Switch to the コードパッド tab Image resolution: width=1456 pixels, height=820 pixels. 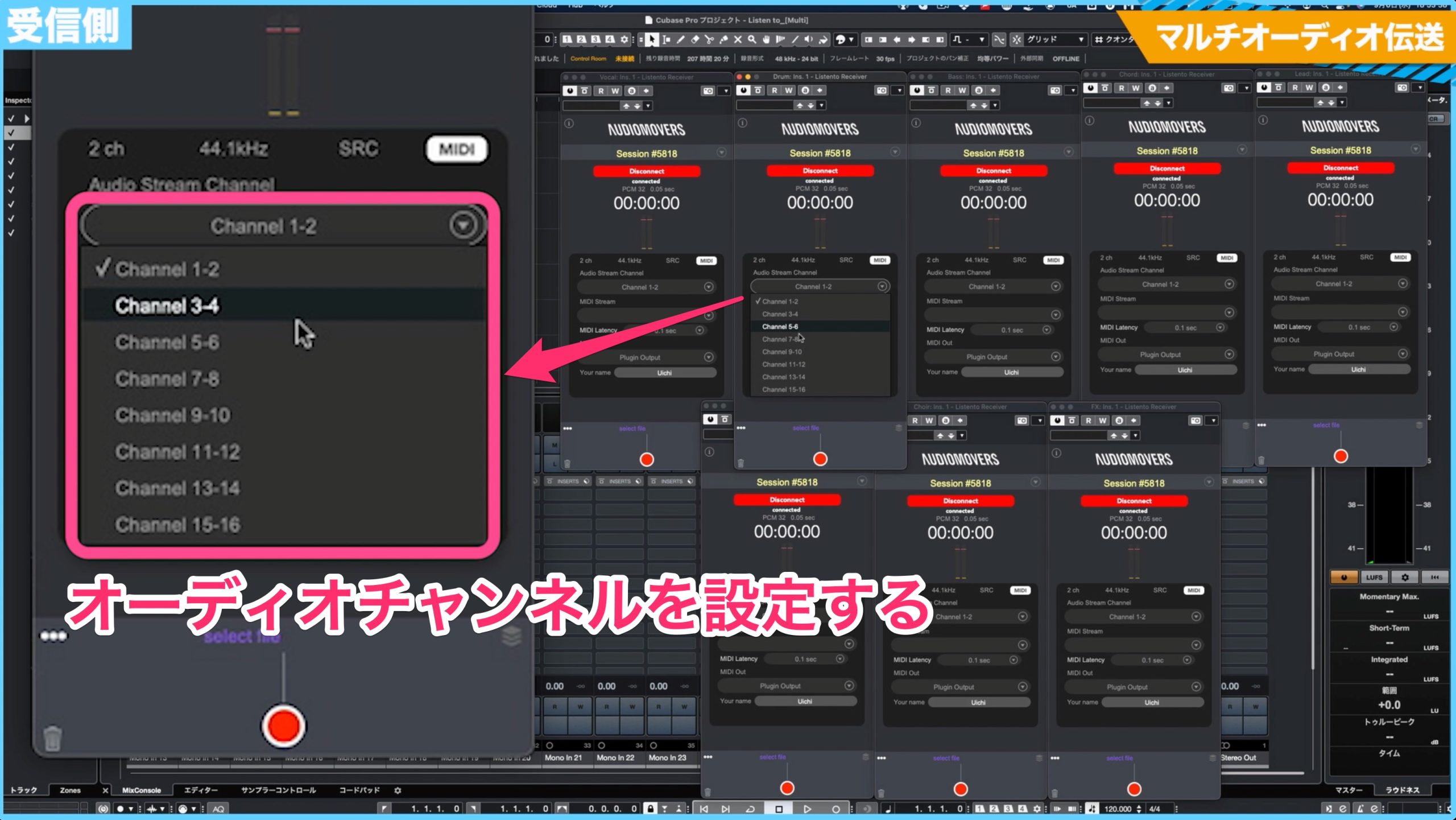[x=359, y=790]
